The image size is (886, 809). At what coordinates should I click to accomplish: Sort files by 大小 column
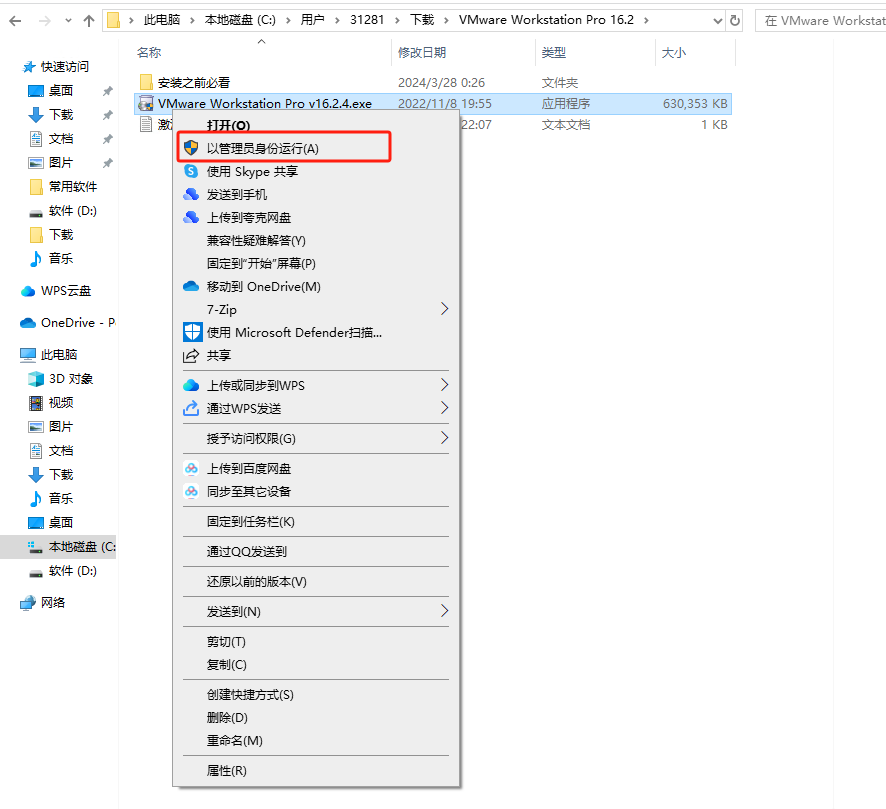coord(674,53)
